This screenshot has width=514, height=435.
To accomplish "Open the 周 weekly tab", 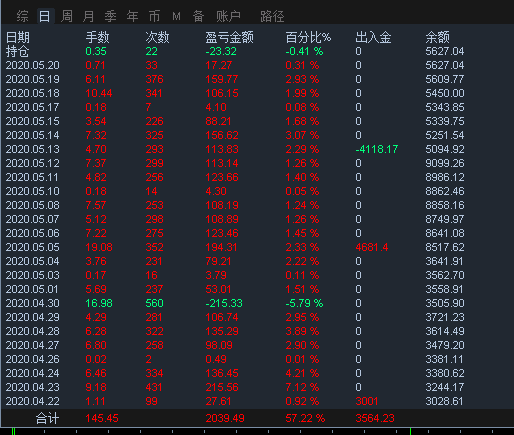I will click(67, 16).
